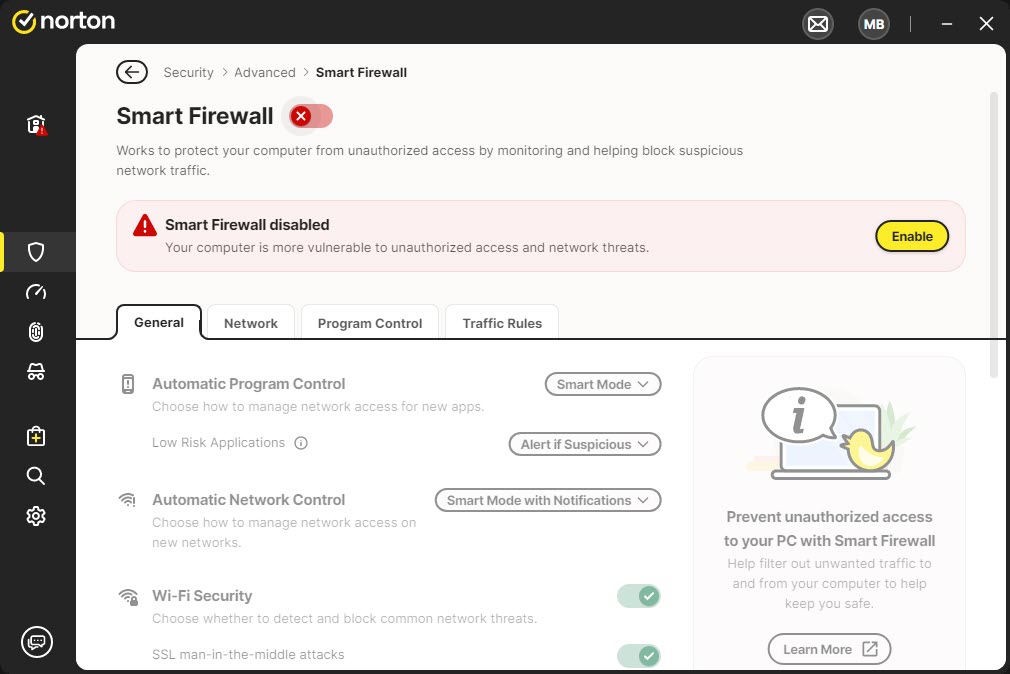Click the back arrow icon

pyautogui.click(x=131, y=72)
